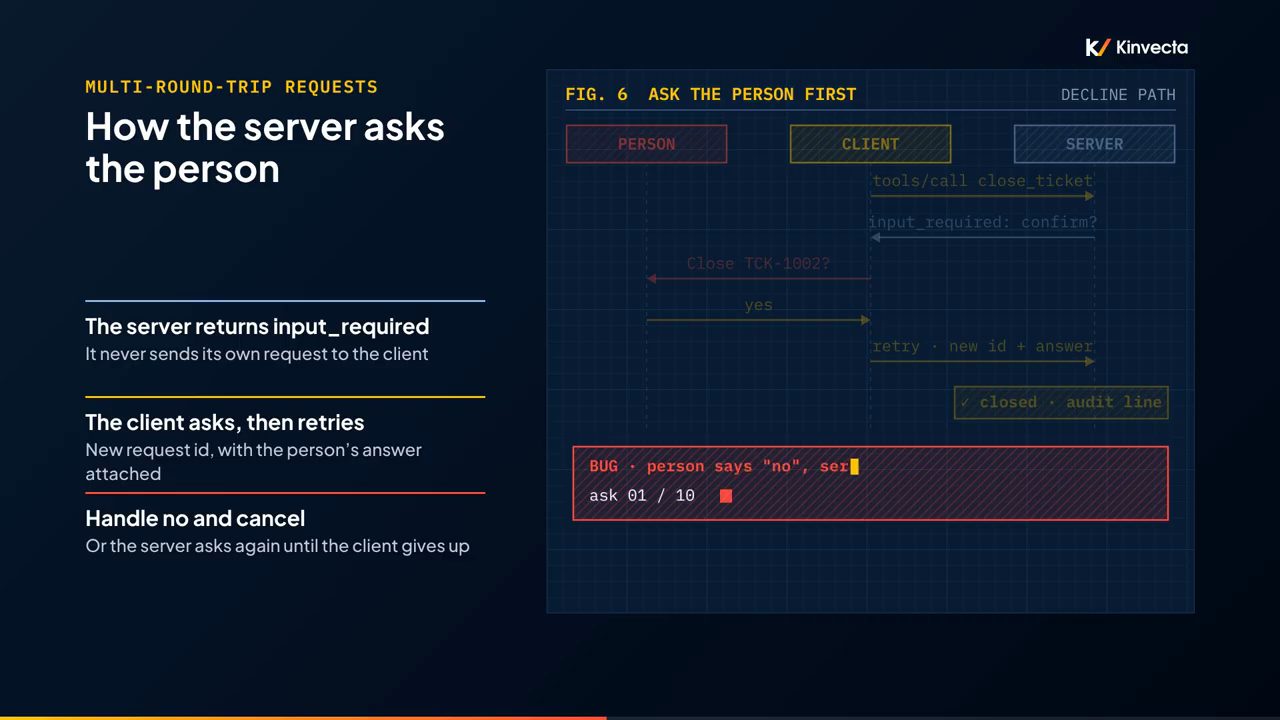The image size is (1280, 720).
Task: Click the figure title "FIG. 6 ASK THE PERSON FIRST"
Action: pos(711,94)
